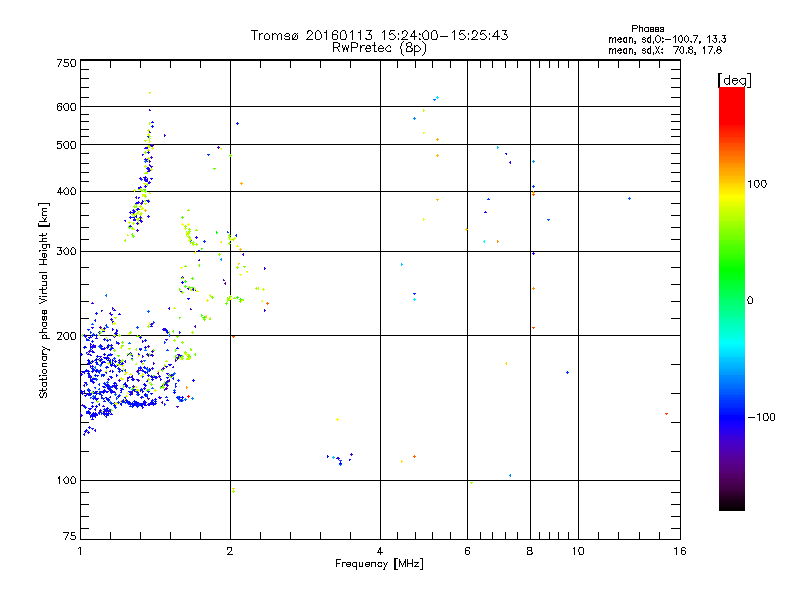
Task: Click the 'Frequency [MHz]' axis label
Action: click(x=379, y=564)
